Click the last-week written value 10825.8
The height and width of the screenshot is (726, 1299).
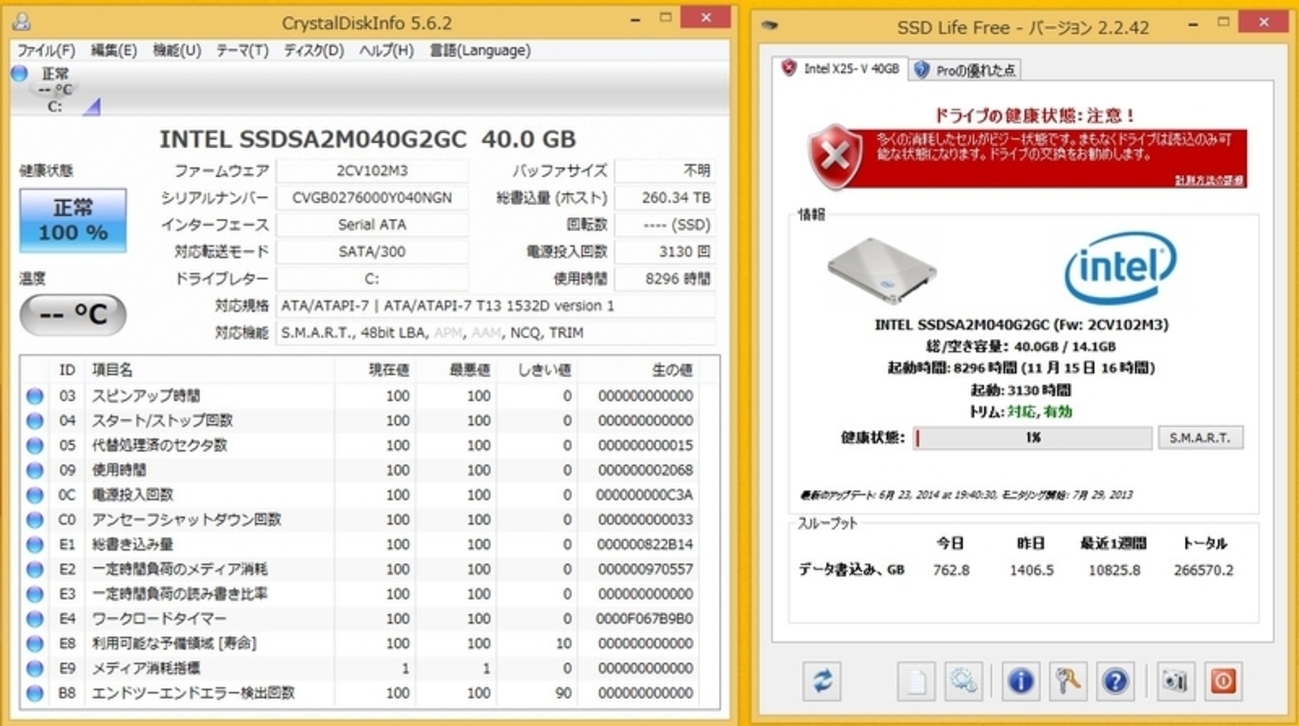[1115, 570]
